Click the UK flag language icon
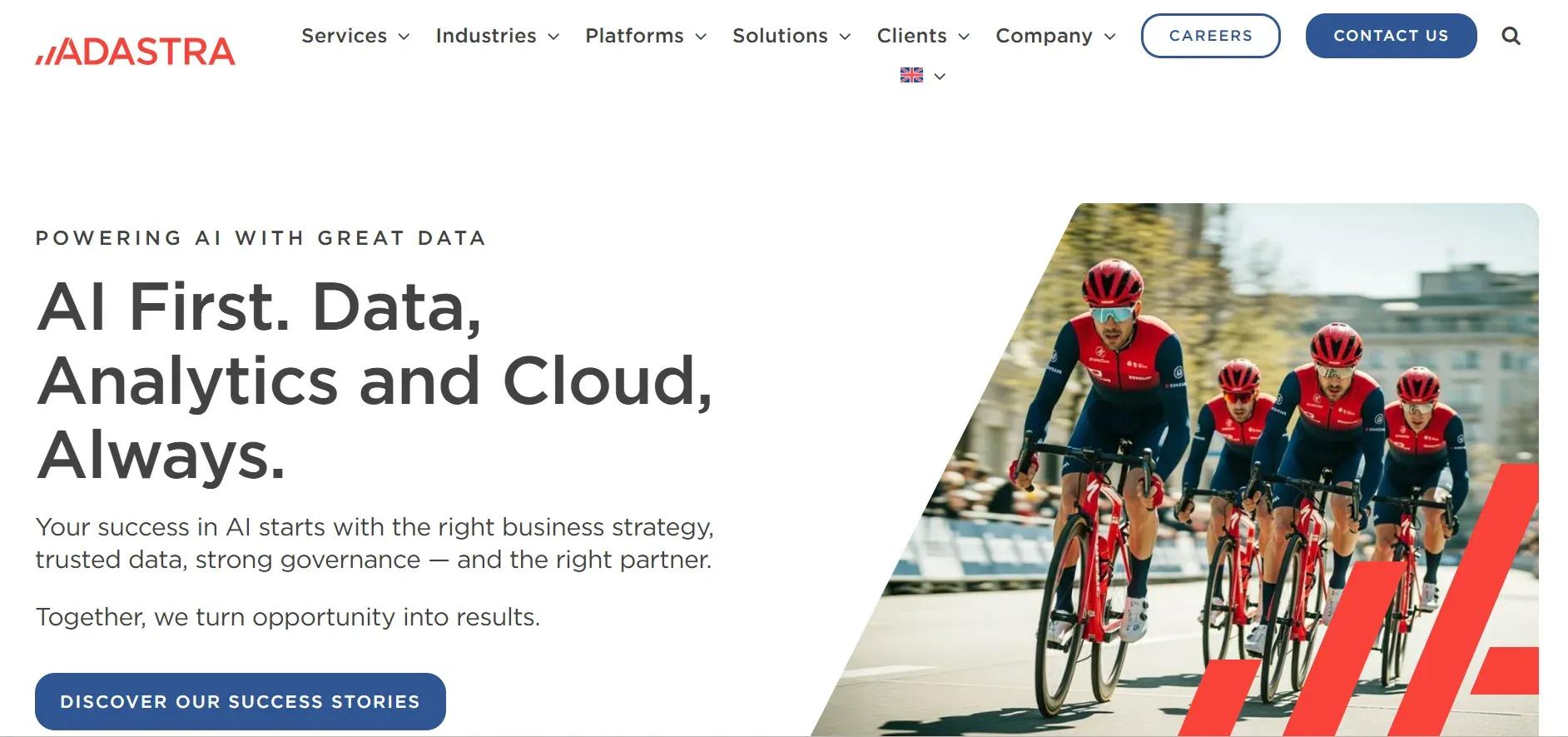The height and width of the screenshot is (737, 1568). point(911,76)
